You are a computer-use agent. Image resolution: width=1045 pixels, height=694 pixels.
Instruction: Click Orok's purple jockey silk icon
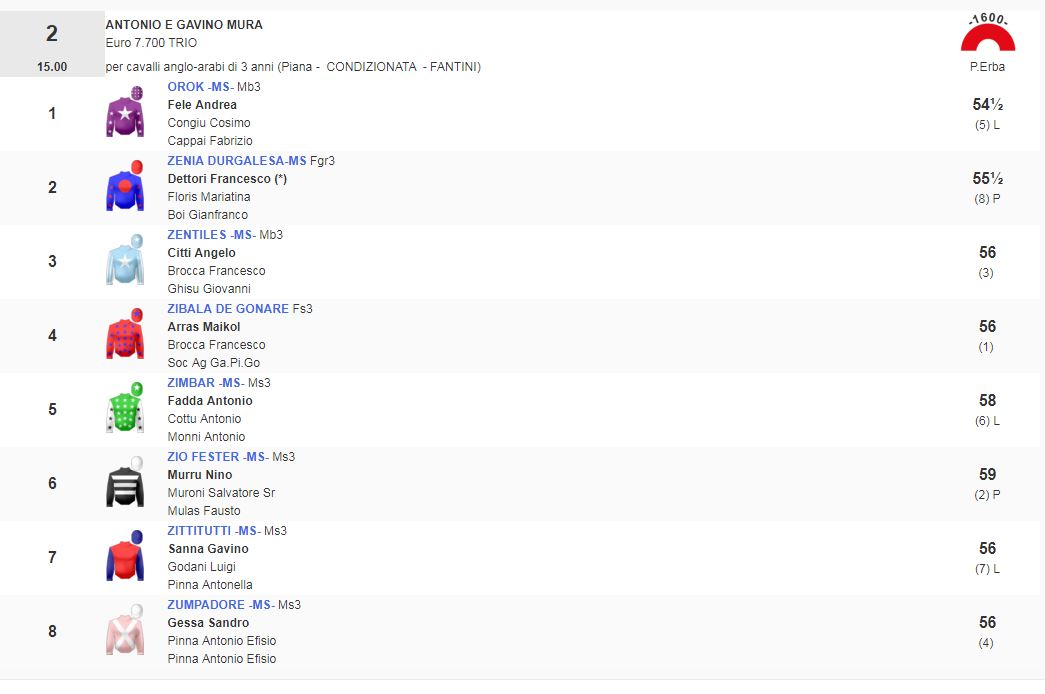coord(125,113)
